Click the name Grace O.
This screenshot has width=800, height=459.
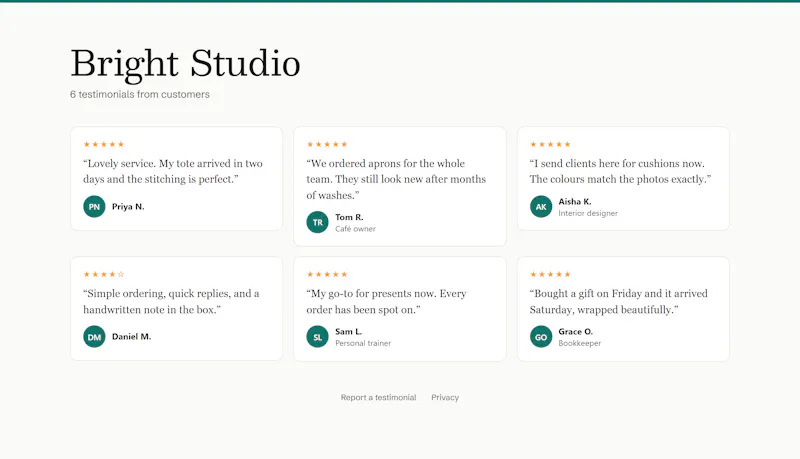(576, 332)
